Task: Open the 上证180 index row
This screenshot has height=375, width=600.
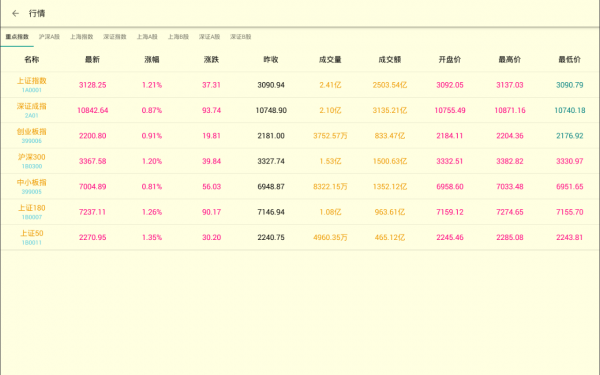Action: coord(300,212)
